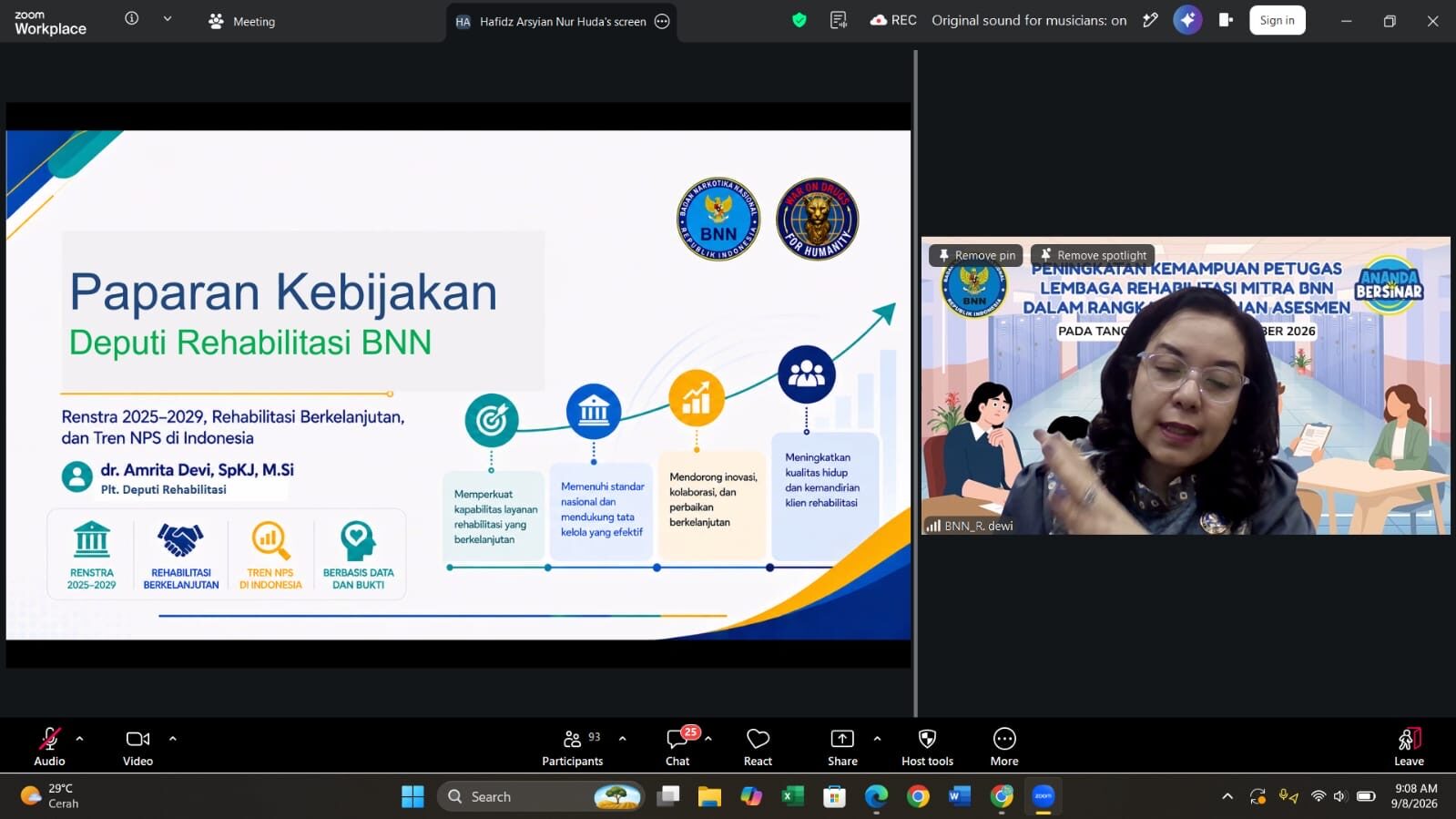Viewport: 1456px width, 819px height.
Task: Expand share options chevron
Action: pos(877,739)
